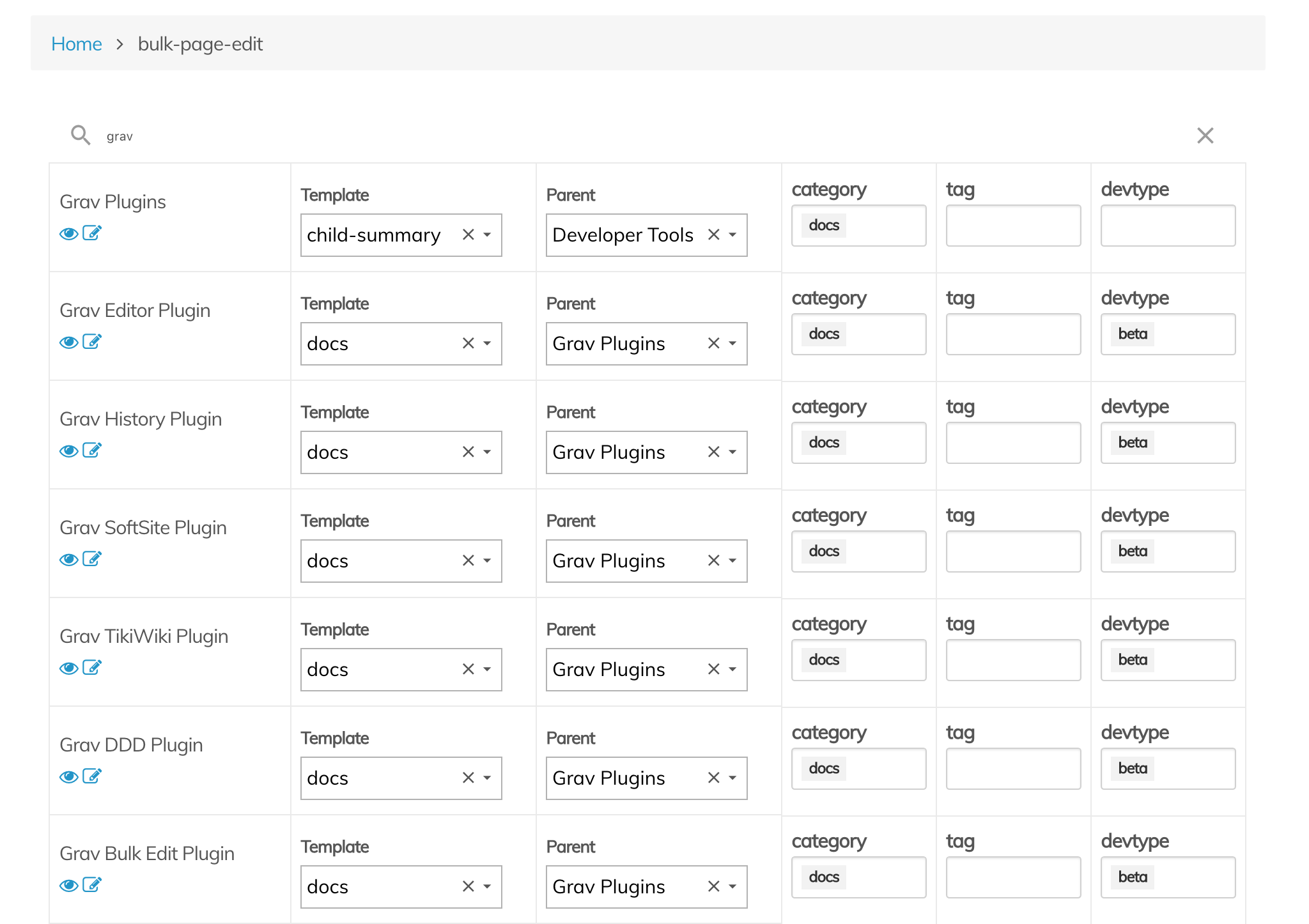Click the tag field for Grav Plugins row
Viewport: 1309px width, 924px height.
click(x=1013, y=226)
